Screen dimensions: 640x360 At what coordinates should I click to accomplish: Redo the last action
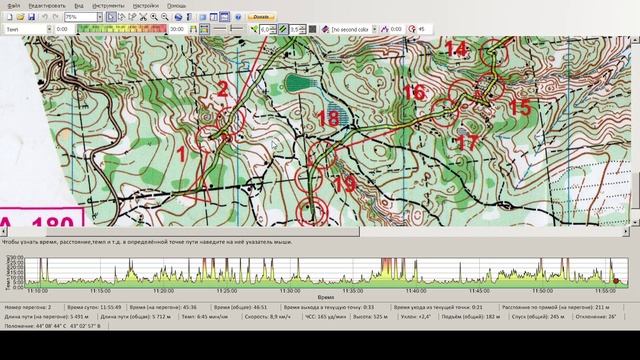[x=56, y=17]
